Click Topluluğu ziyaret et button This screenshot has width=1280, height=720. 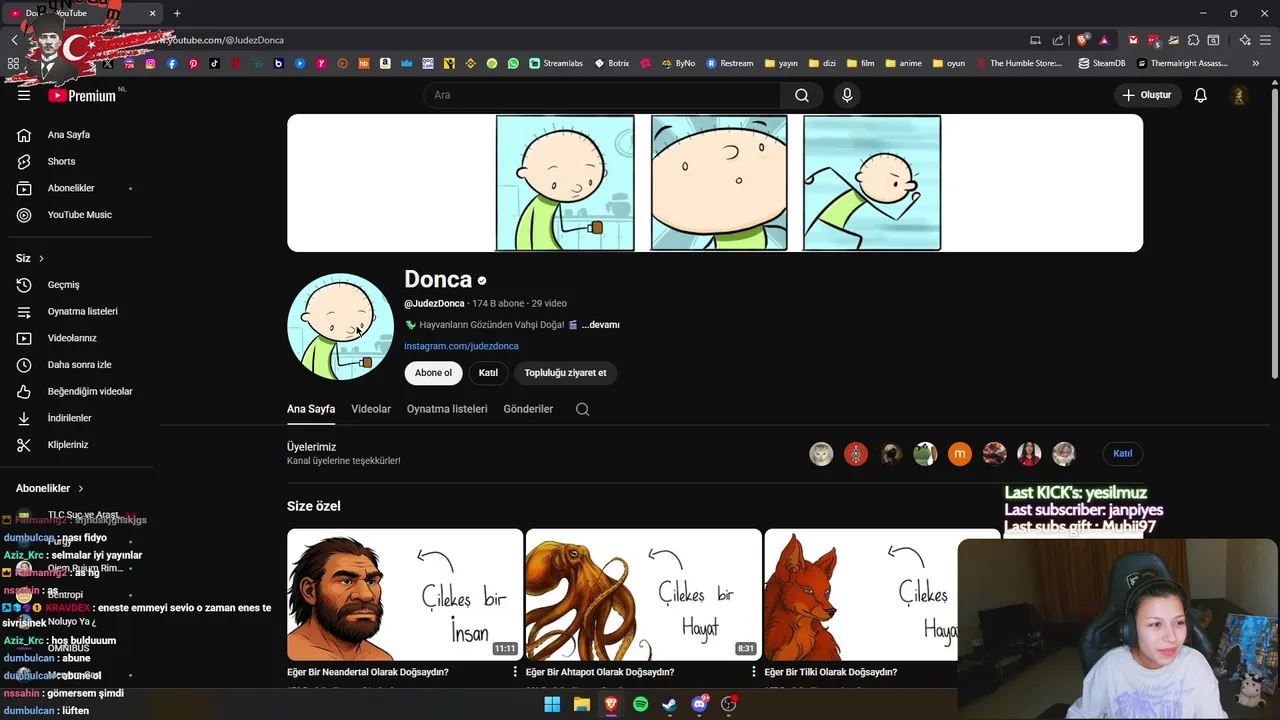coord(565,373)
